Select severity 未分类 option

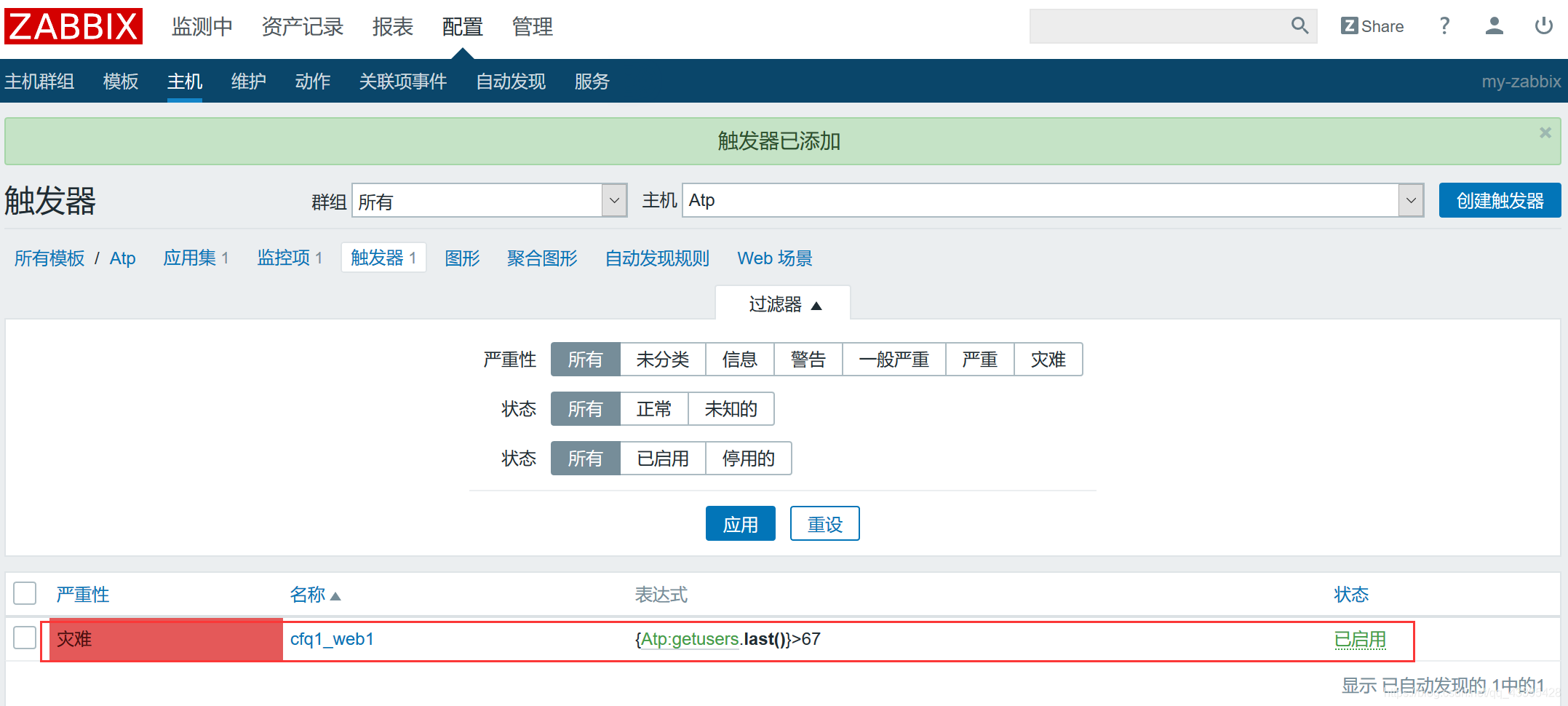click(x=663, y=360)
